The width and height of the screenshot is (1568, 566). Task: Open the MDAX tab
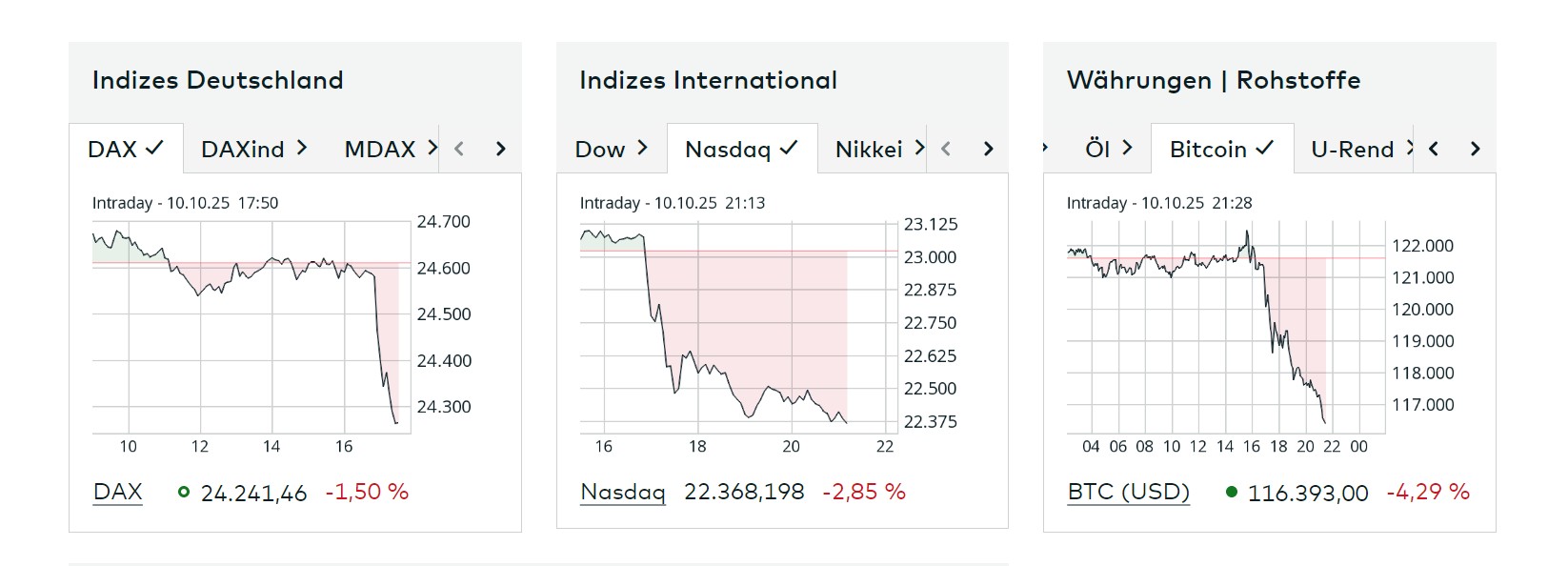(x=389, y=150)
